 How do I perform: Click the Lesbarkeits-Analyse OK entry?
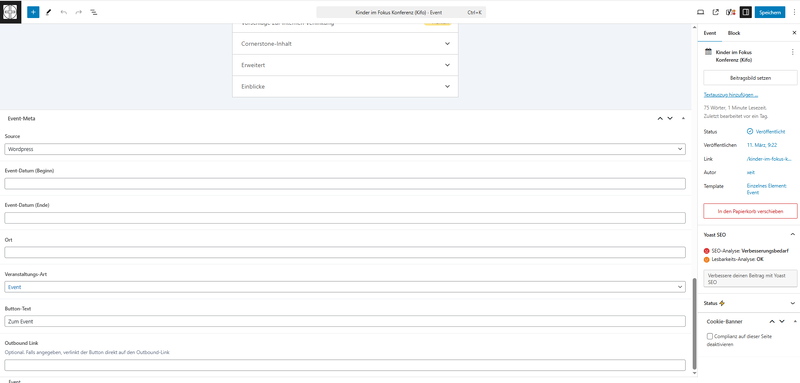click(733, 260)
